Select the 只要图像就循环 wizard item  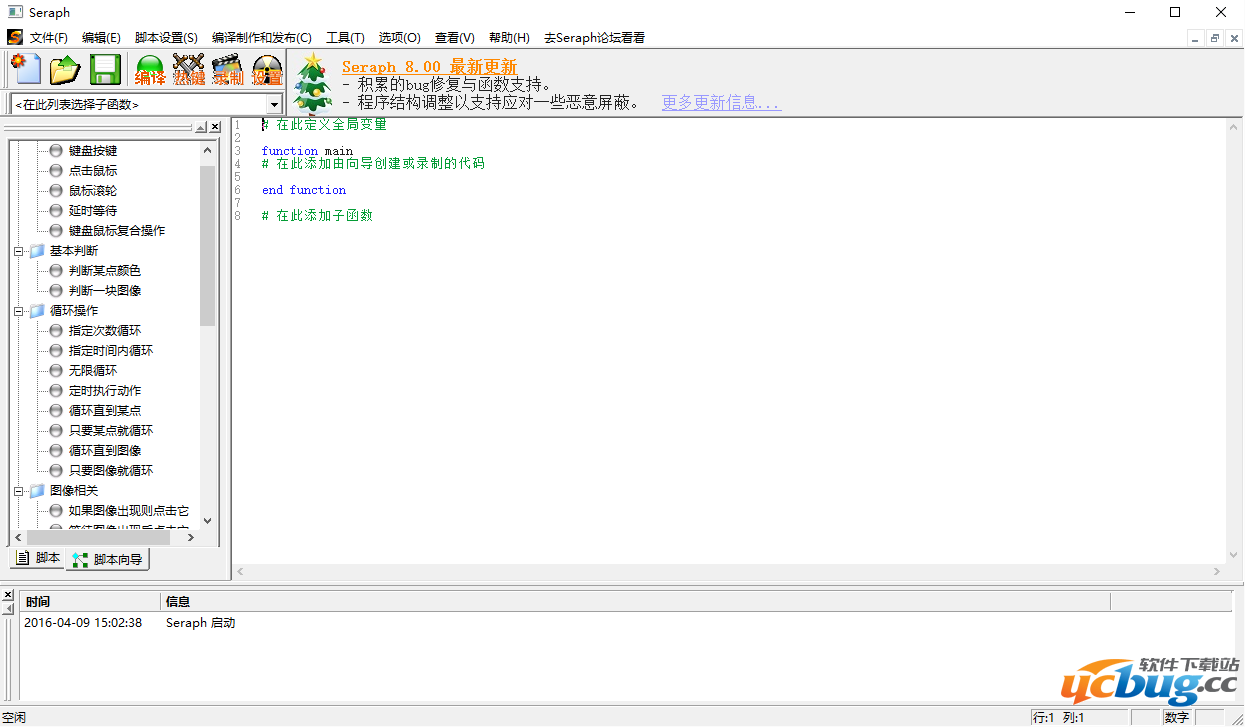(x=111, y=470)
